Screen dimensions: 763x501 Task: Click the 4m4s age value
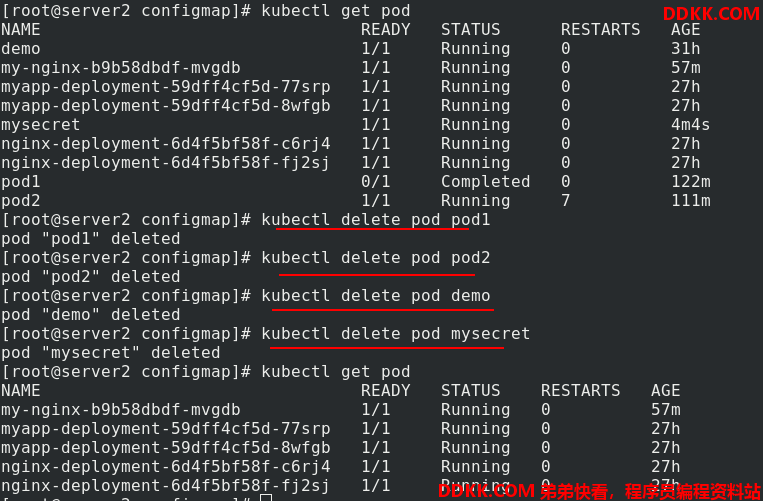pyautogui.click(x=690, y=125)
